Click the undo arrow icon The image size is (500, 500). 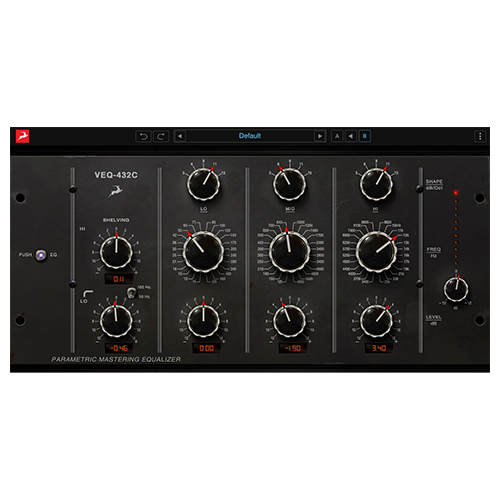[143, 136]
